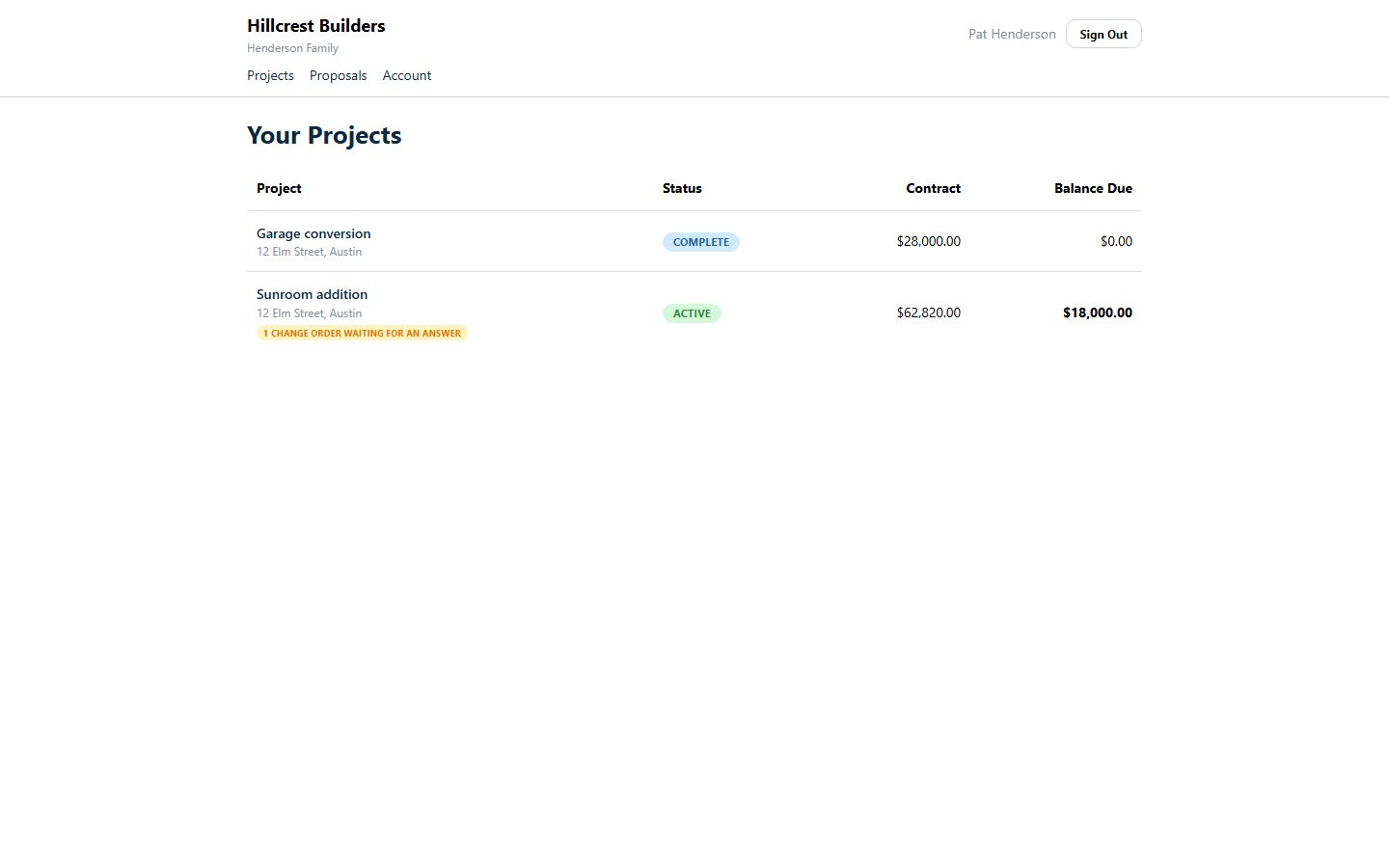
Task: Select the address under Sunroom addition
Action: [309, 313]
